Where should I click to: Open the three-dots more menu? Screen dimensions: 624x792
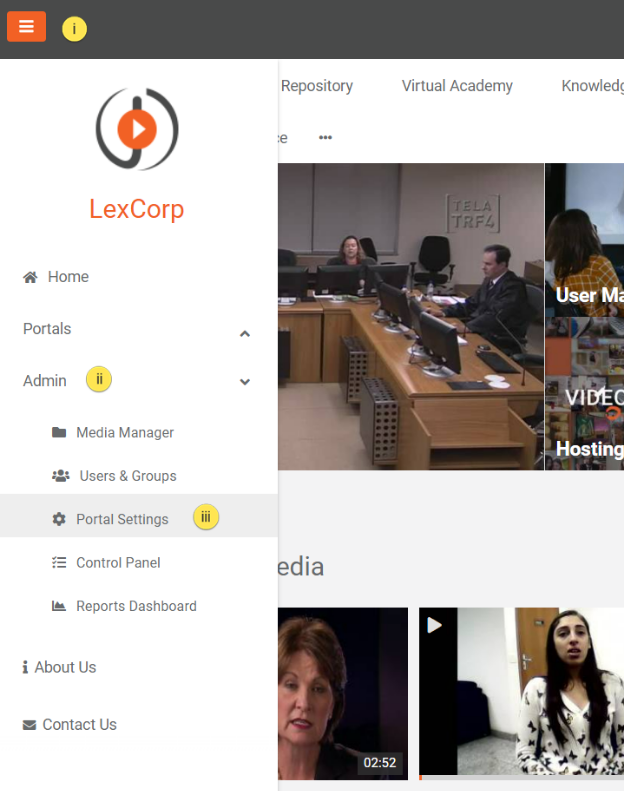[325, 137]
